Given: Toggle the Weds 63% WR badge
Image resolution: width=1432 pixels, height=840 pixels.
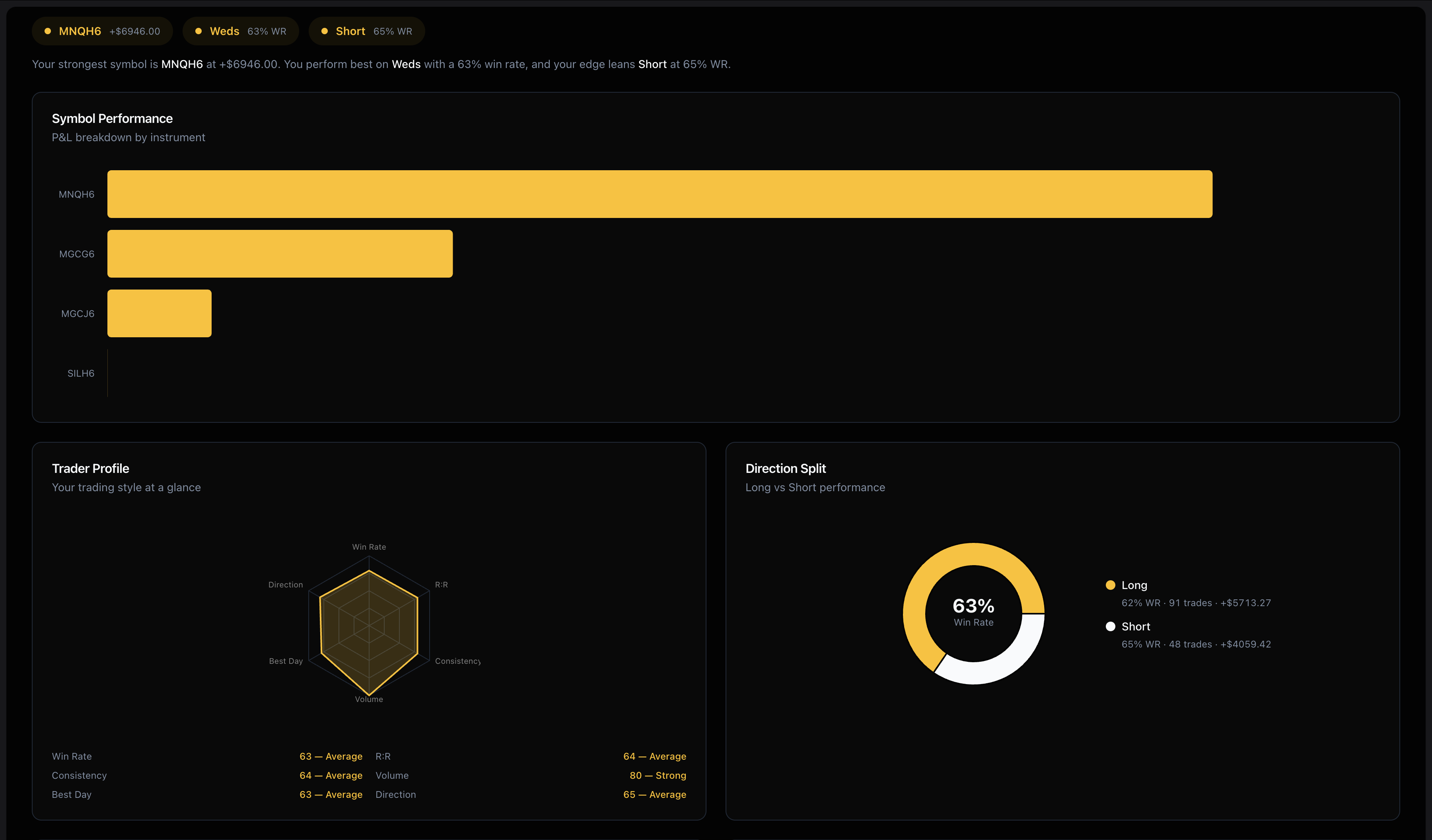Looking at the screenshot, I should coord(240,31).
